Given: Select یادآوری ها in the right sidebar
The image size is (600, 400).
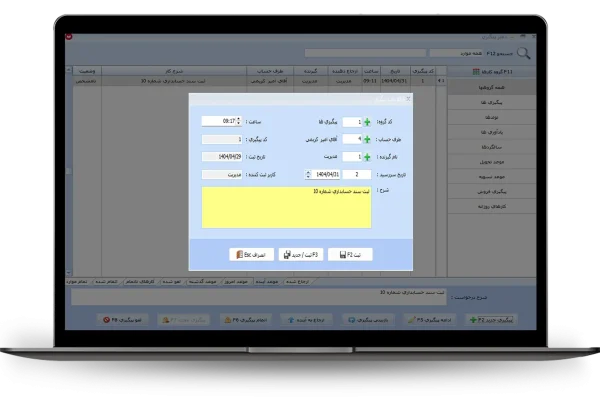Looking at the screenshot, I should click(492, 132).
